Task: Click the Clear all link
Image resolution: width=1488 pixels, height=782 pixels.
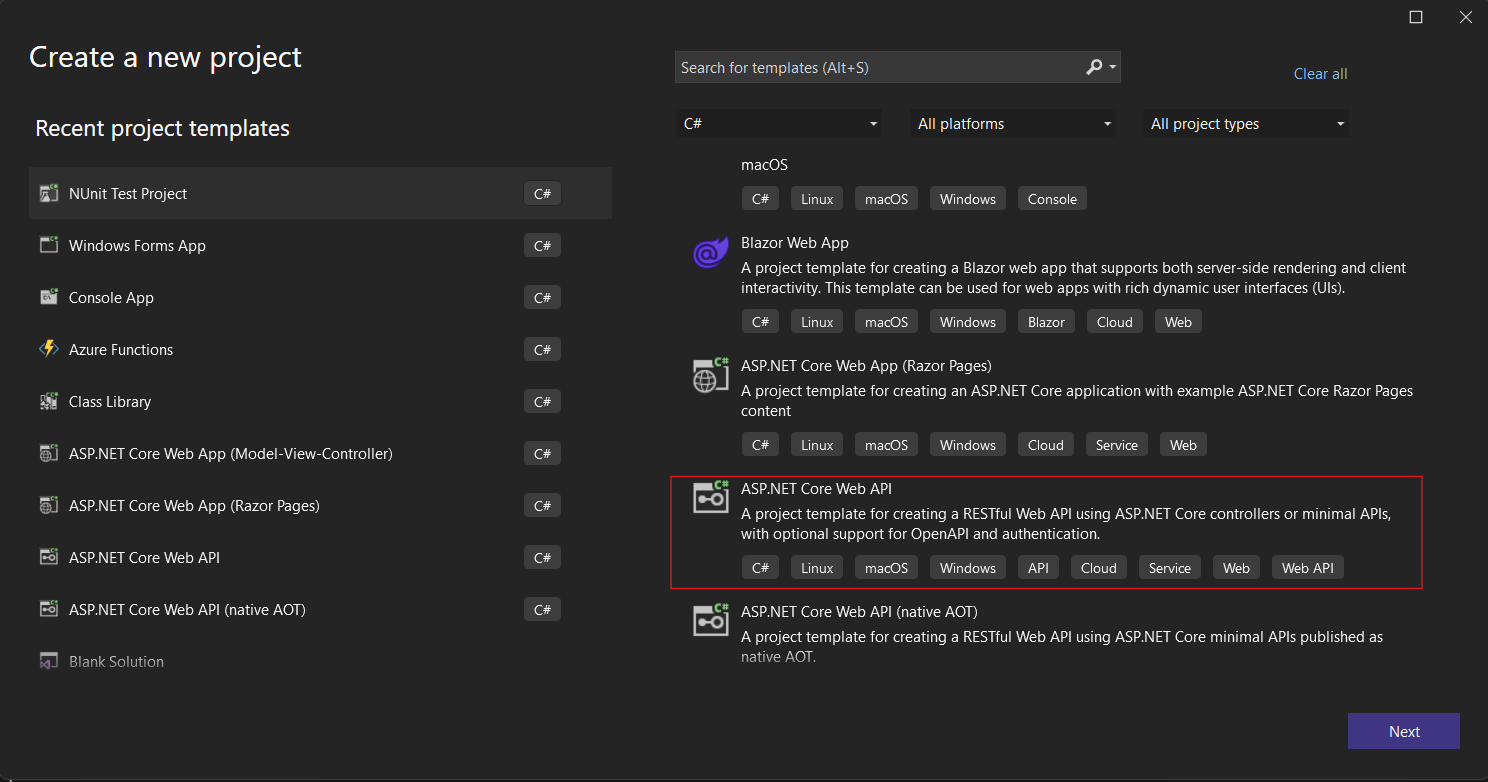Action: [x=1320, y=73]
